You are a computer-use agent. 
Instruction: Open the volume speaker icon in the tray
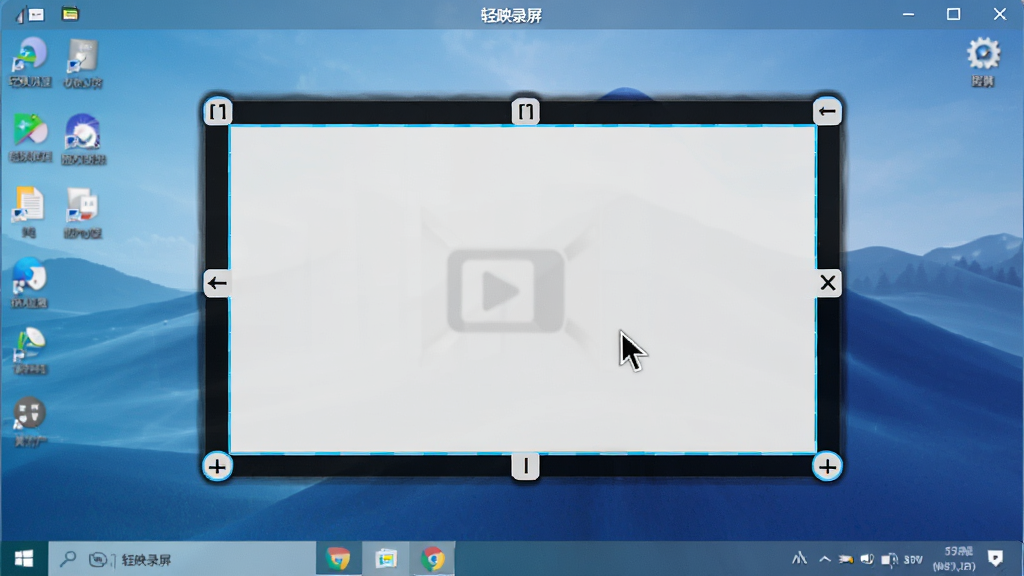coord(867,560)
